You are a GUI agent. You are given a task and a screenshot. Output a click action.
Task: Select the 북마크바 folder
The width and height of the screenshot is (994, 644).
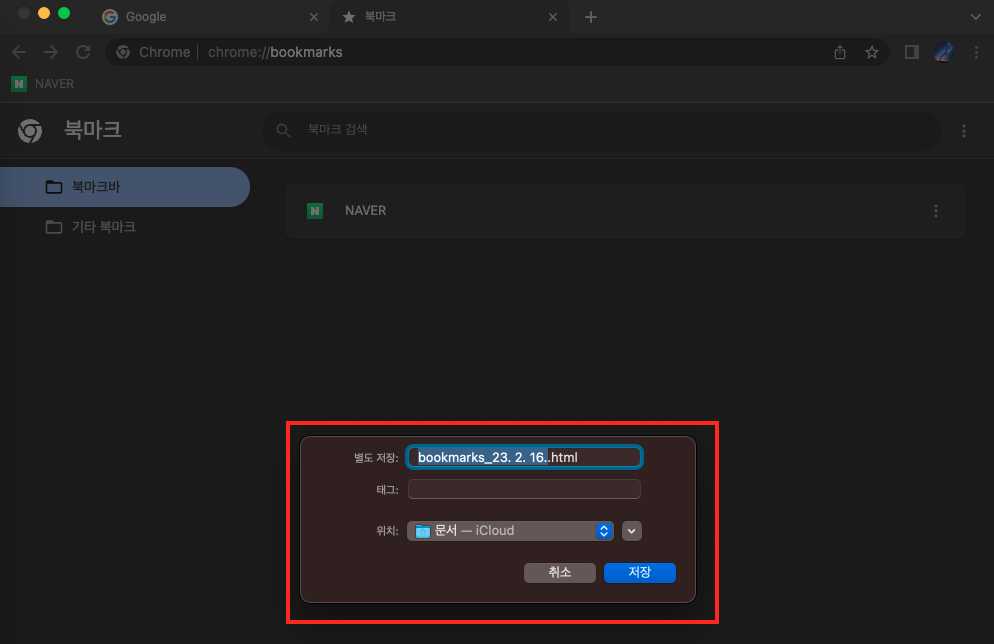click(x=124, y=187)
